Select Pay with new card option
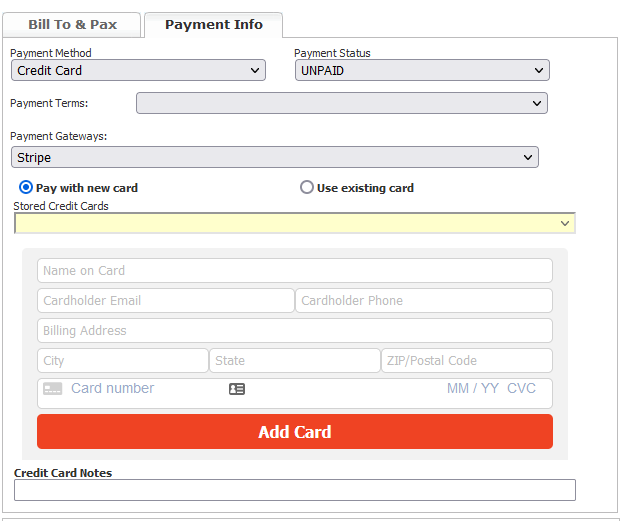The height and width of the screenshot is (521, 636). (26, 187)
